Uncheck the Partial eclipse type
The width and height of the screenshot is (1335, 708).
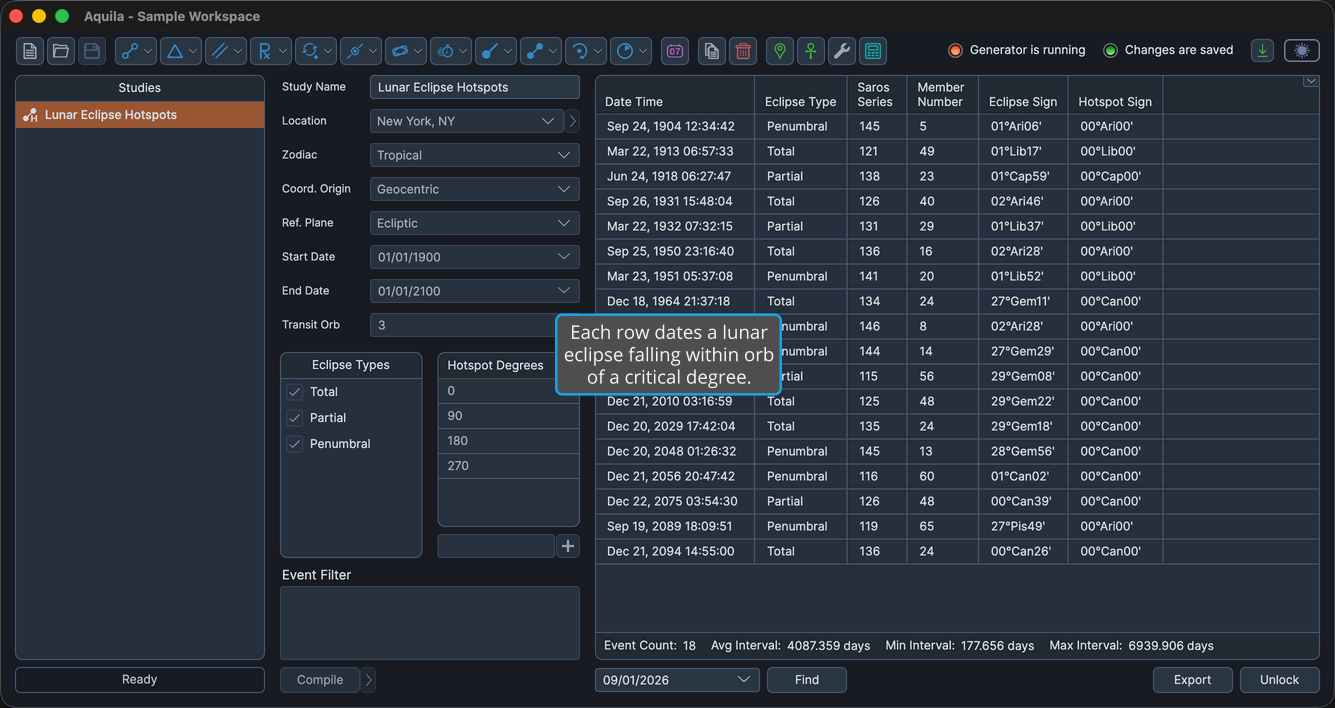pos(295,418)
